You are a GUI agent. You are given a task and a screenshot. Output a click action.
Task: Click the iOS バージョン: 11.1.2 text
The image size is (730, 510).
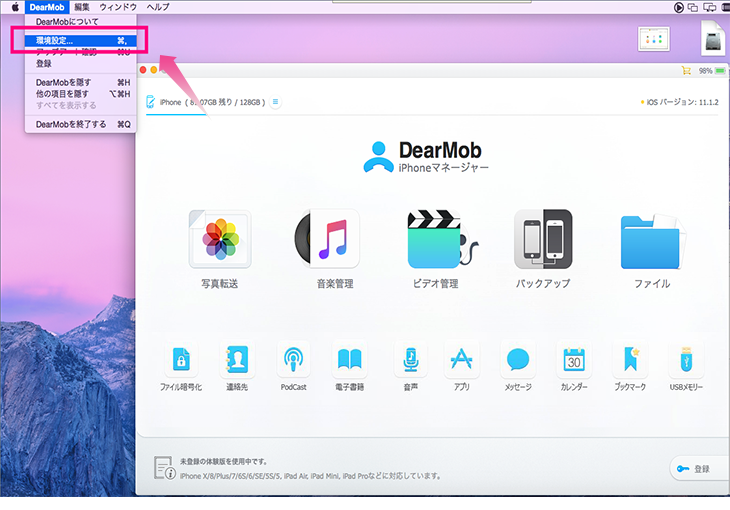pyautogui.click(x=680, y=102)
